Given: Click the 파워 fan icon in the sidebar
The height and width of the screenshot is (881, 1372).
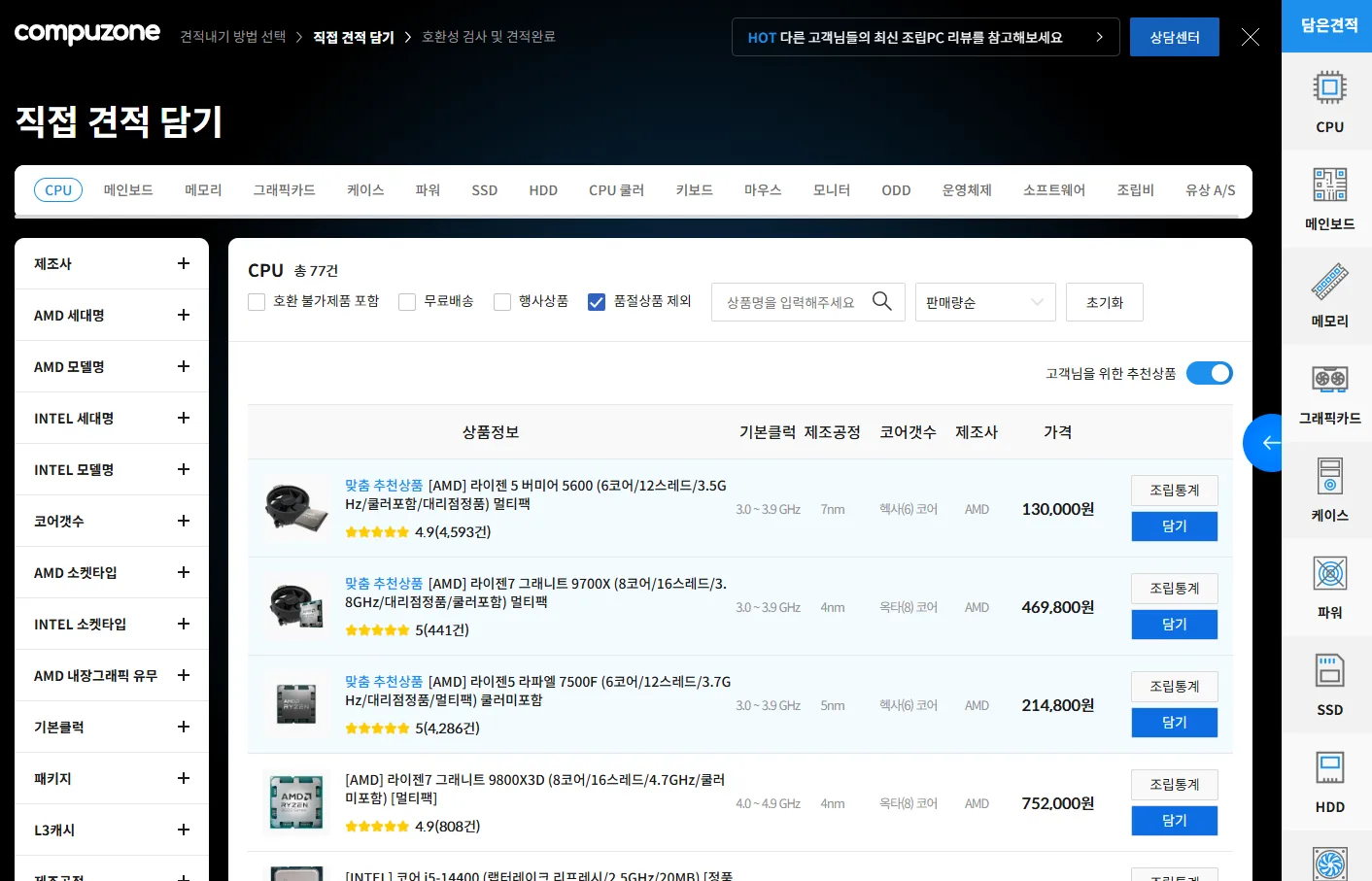Looking at the screenshot, I should tap(1328, 586).
